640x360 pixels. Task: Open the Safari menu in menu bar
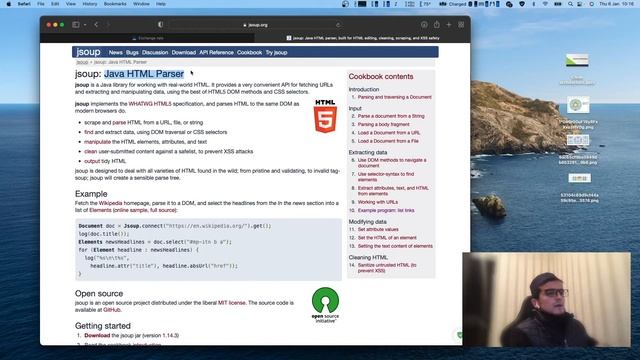pos(24,4)
